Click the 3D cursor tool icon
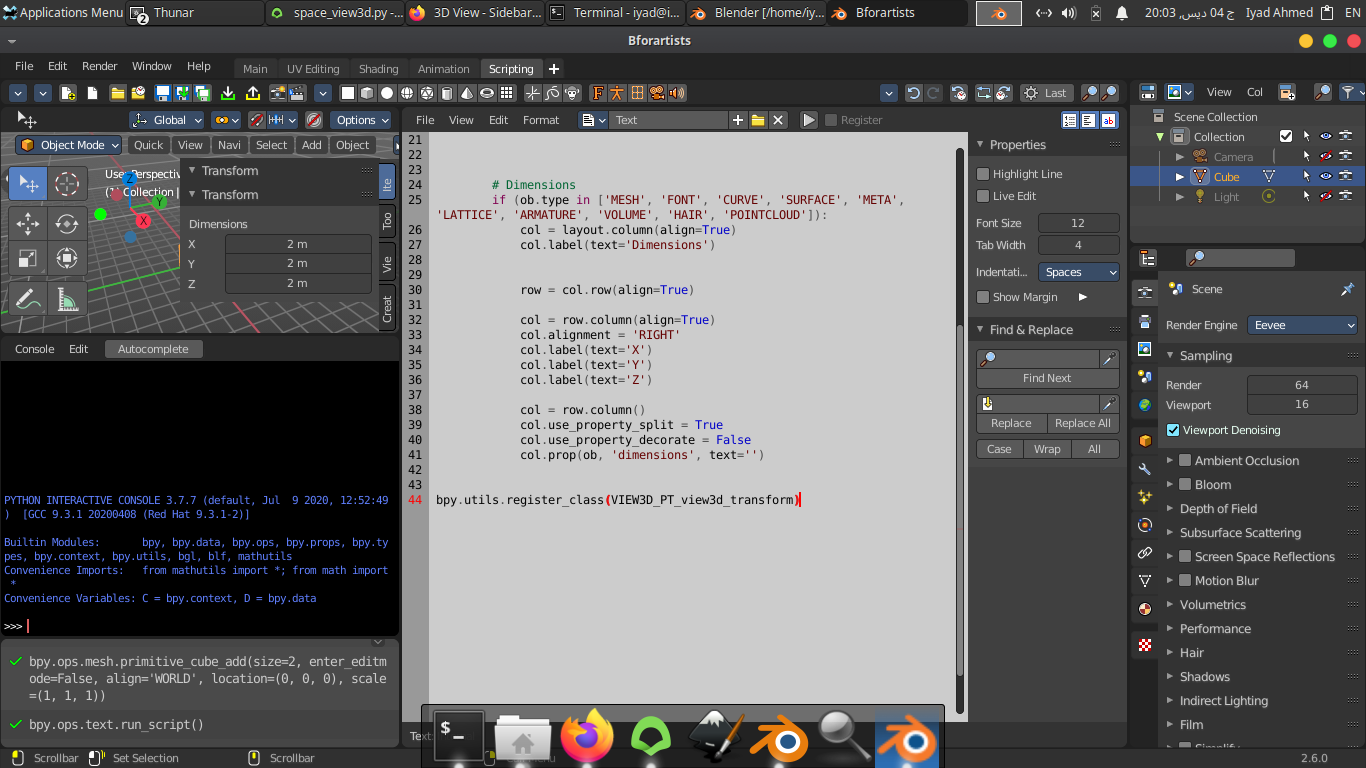Screen dimensions: 1366x768 (x=66, y=184)
